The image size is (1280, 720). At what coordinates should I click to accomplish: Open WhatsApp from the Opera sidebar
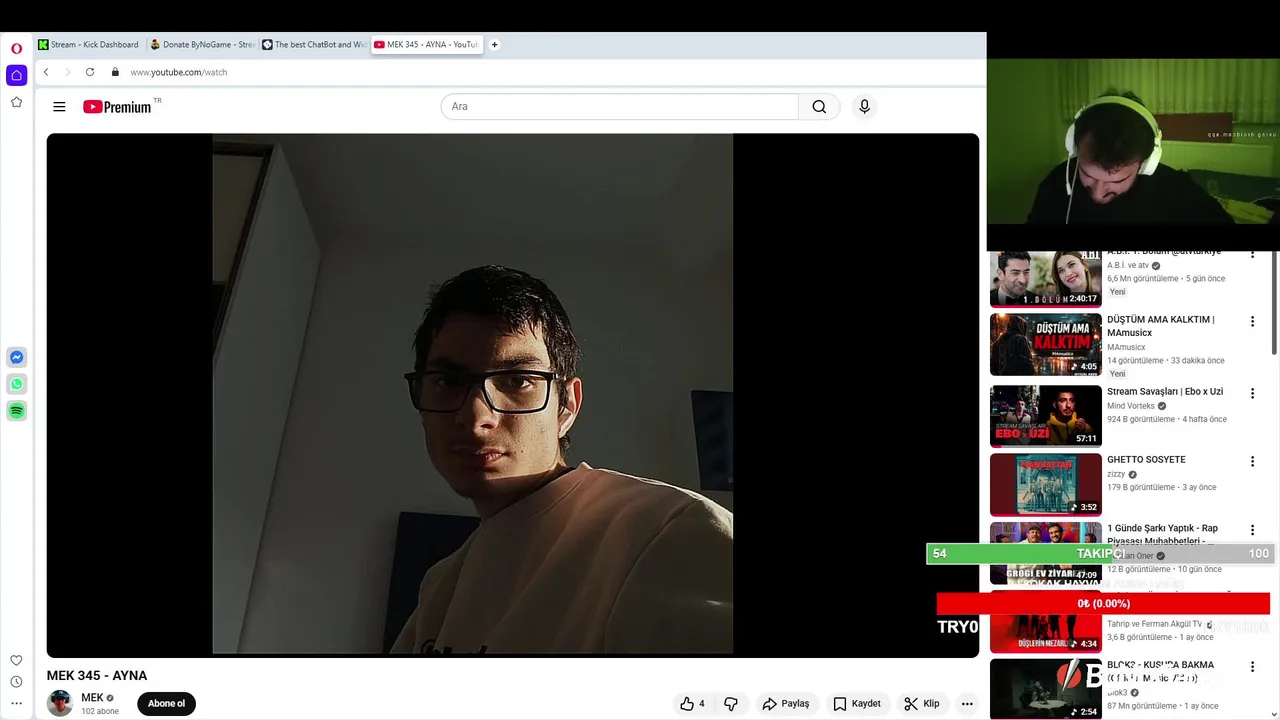pyautogui.click(x=17, y=384)
